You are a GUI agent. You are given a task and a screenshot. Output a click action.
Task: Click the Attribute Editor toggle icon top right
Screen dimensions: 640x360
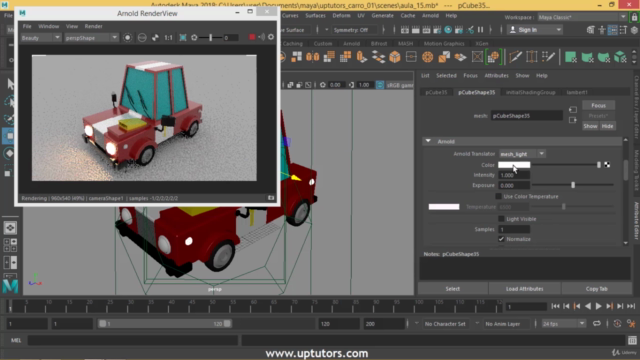click(x=612, y=30)
